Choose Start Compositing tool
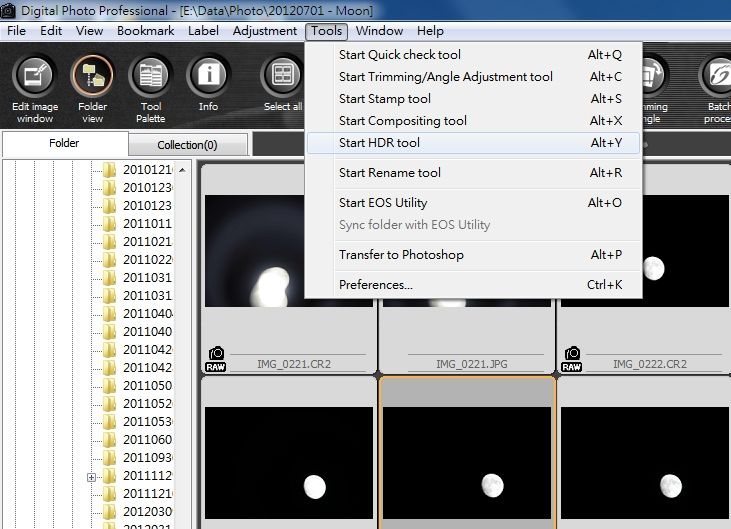This screenshot has width=731, height=529. 474,121
